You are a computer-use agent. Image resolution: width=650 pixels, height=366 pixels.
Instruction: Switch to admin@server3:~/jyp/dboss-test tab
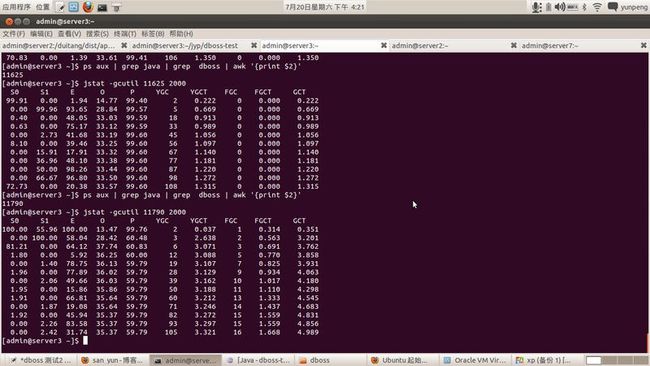coord(185,46)
